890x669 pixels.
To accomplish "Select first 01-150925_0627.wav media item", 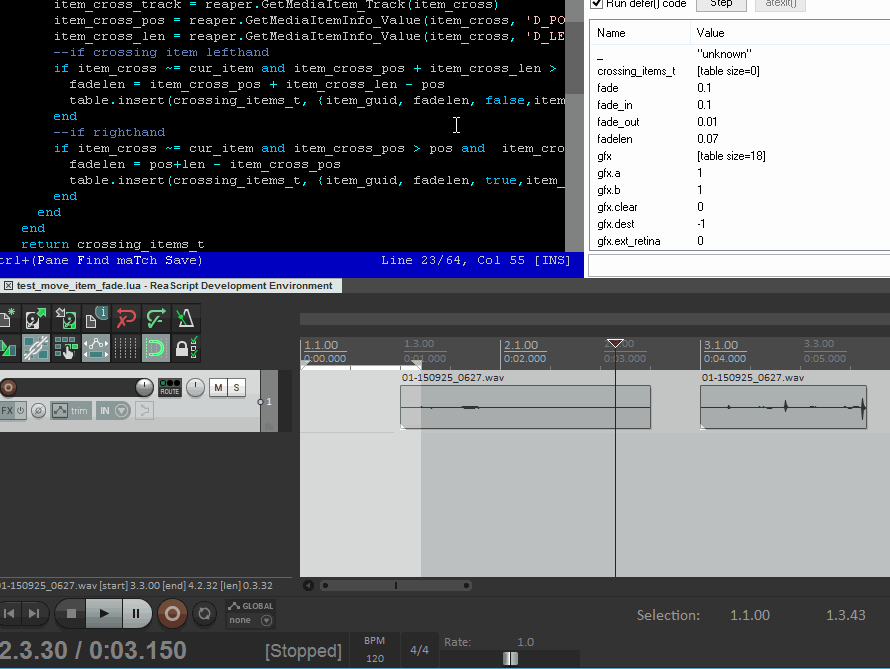I will click(525, 407).
